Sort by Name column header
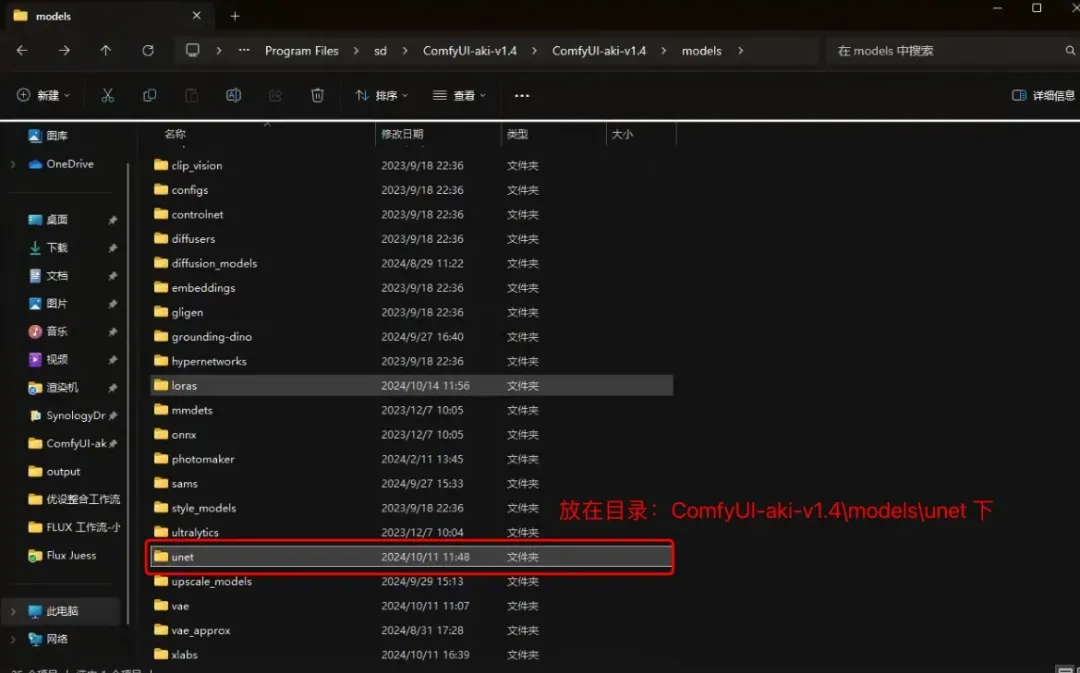 [175, 134]
